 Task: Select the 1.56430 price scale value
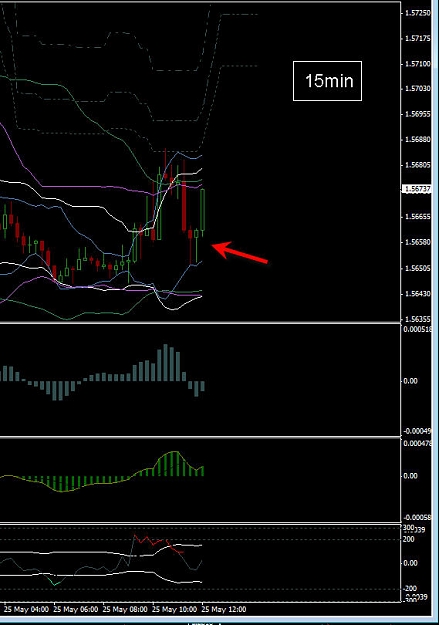pyautogui.click(x=417, y=294)
